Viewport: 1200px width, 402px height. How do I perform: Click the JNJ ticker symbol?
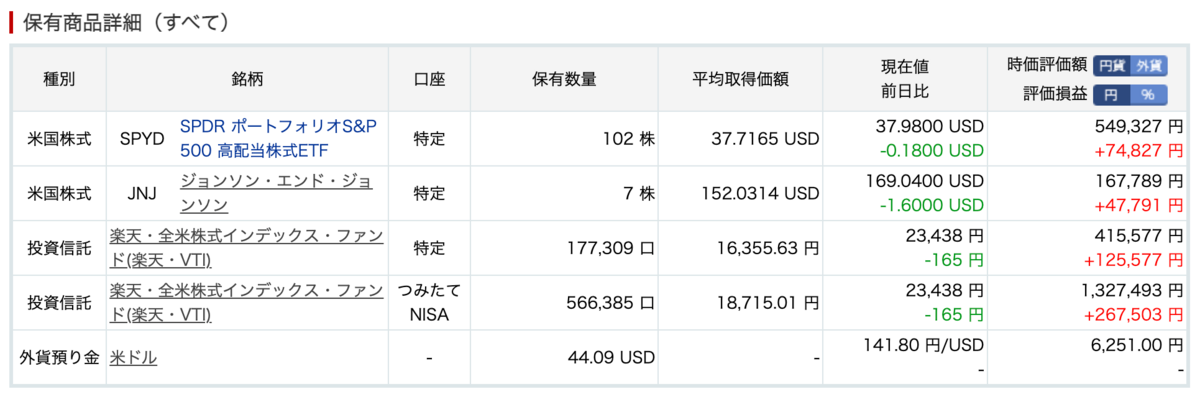[141, 194]
